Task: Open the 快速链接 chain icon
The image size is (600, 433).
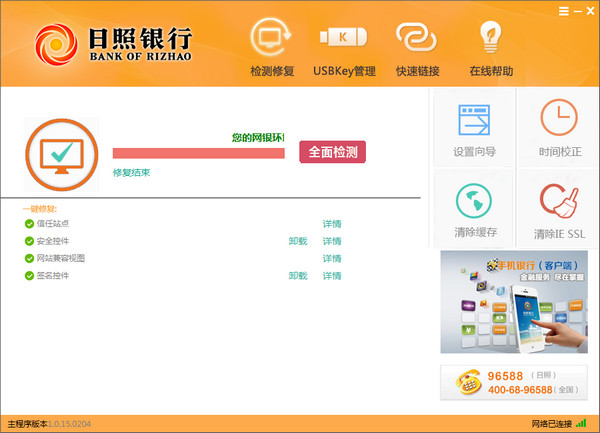Action: pyautogui.click(x=416, y=37)
